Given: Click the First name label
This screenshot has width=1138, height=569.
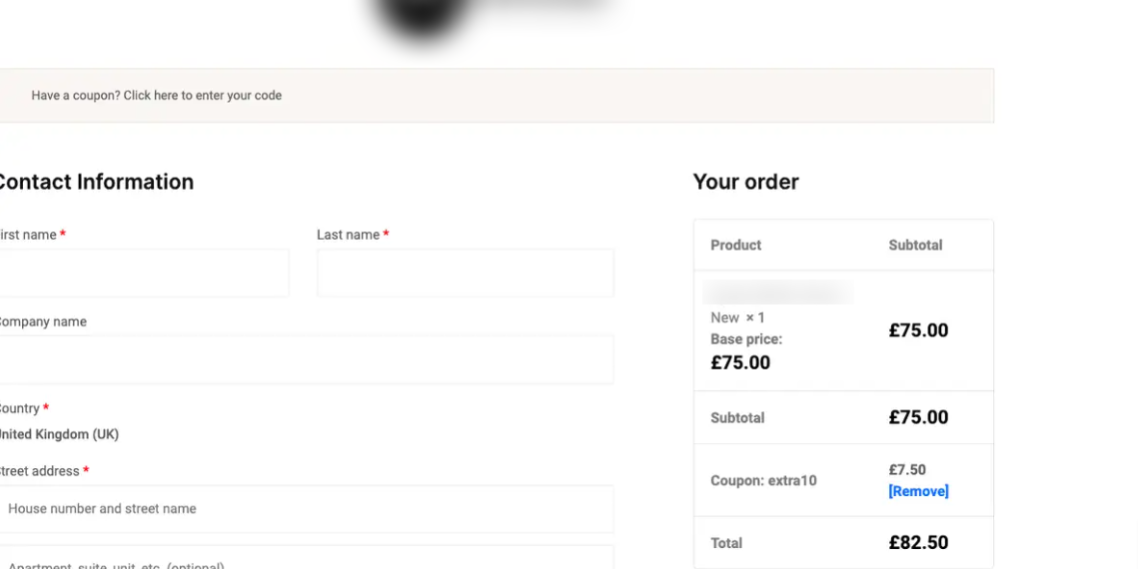Looking at the screenshot, I should (x=28, y=235).
